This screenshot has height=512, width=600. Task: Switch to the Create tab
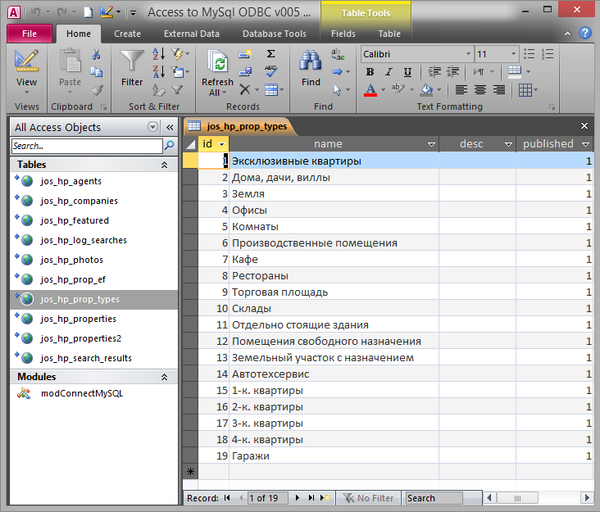pyautogui.click(x=127, y=34)
